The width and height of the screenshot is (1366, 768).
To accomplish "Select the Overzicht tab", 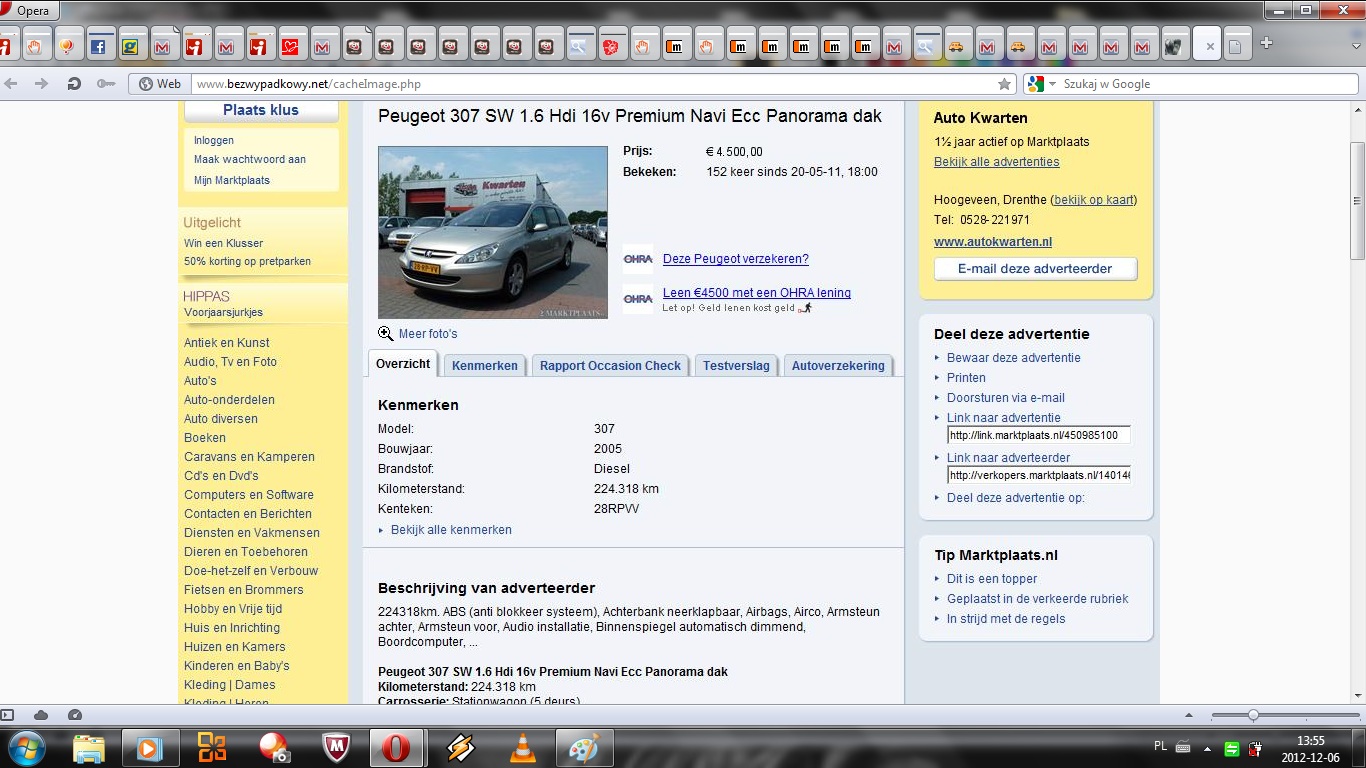I will click(403, 364).
